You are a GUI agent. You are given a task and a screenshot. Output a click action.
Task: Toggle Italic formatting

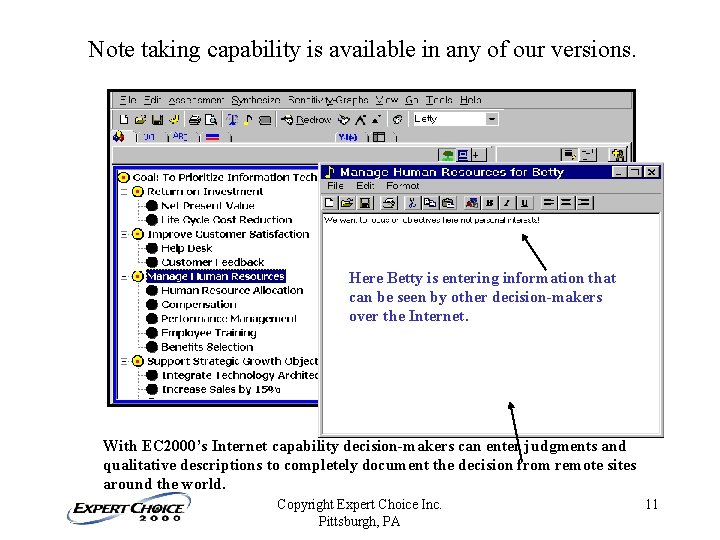point(507,202)
